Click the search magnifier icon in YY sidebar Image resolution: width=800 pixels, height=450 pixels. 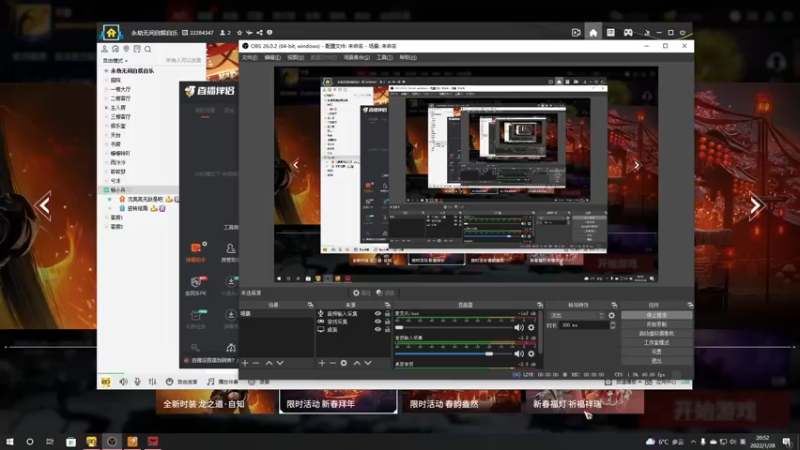point(147,49)
